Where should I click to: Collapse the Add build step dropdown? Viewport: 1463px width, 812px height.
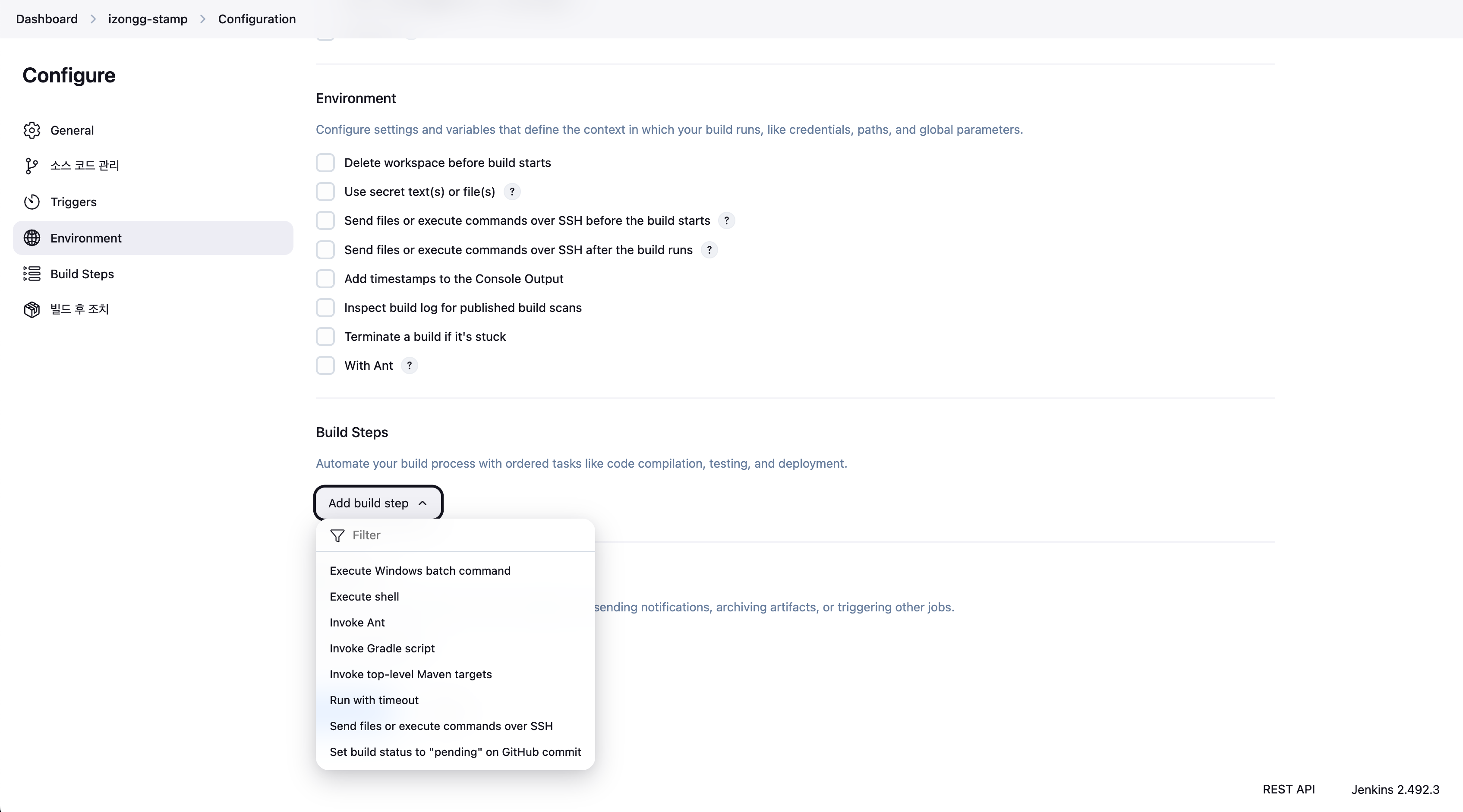click(378, 503)
